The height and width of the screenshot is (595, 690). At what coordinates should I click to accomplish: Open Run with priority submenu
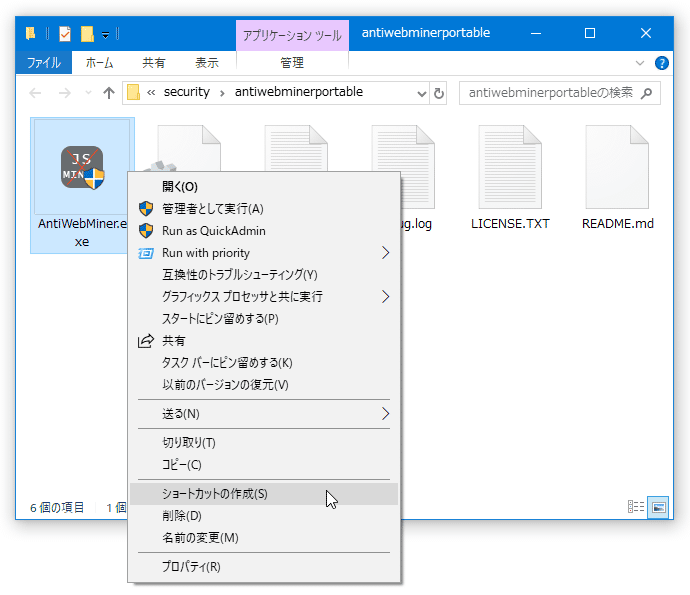coord(264,253)
